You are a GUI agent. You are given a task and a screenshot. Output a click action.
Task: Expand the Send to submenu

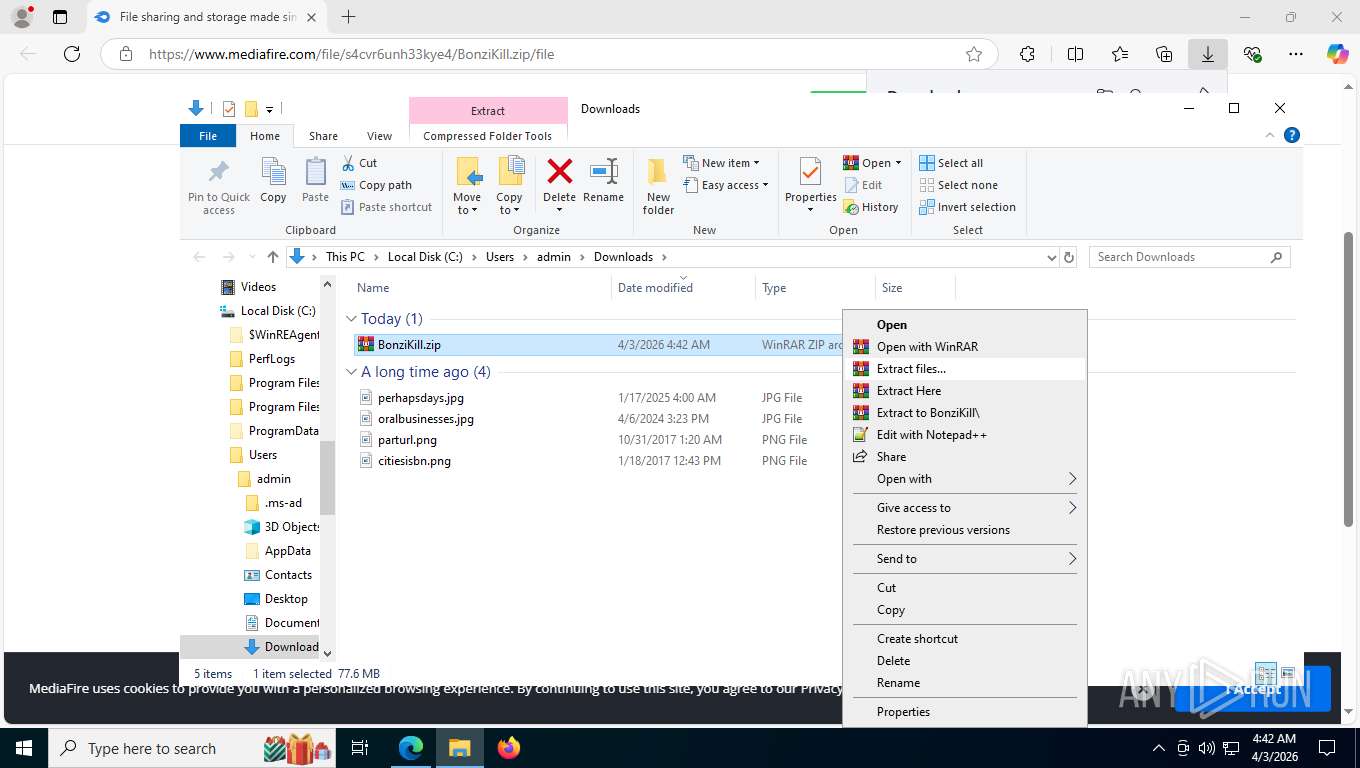965,559
